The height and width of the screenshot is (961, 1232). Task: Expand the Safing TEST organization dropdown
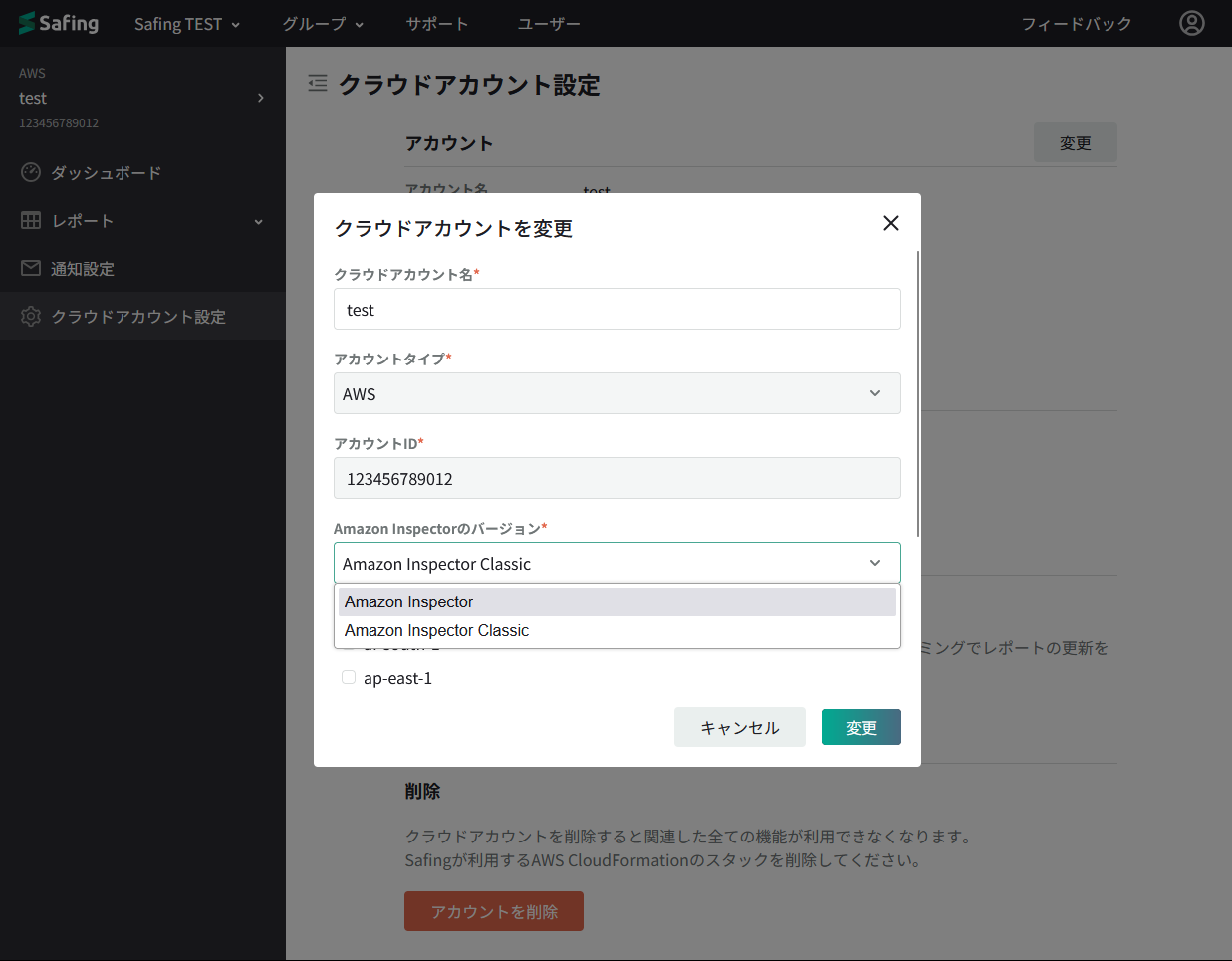coord(187,24)
